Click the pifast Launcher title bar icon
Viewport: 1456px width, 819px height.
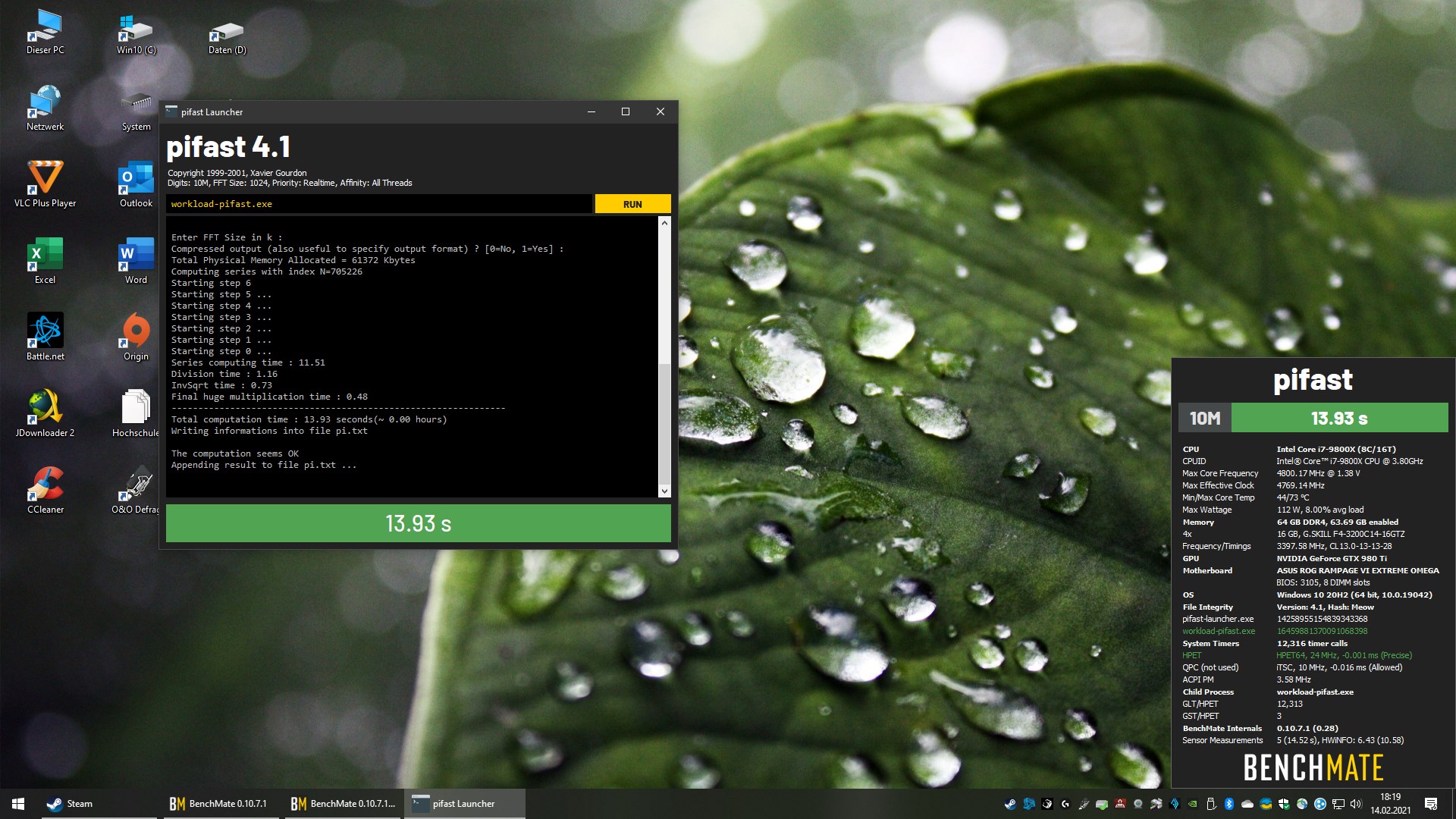click(171, 111)
